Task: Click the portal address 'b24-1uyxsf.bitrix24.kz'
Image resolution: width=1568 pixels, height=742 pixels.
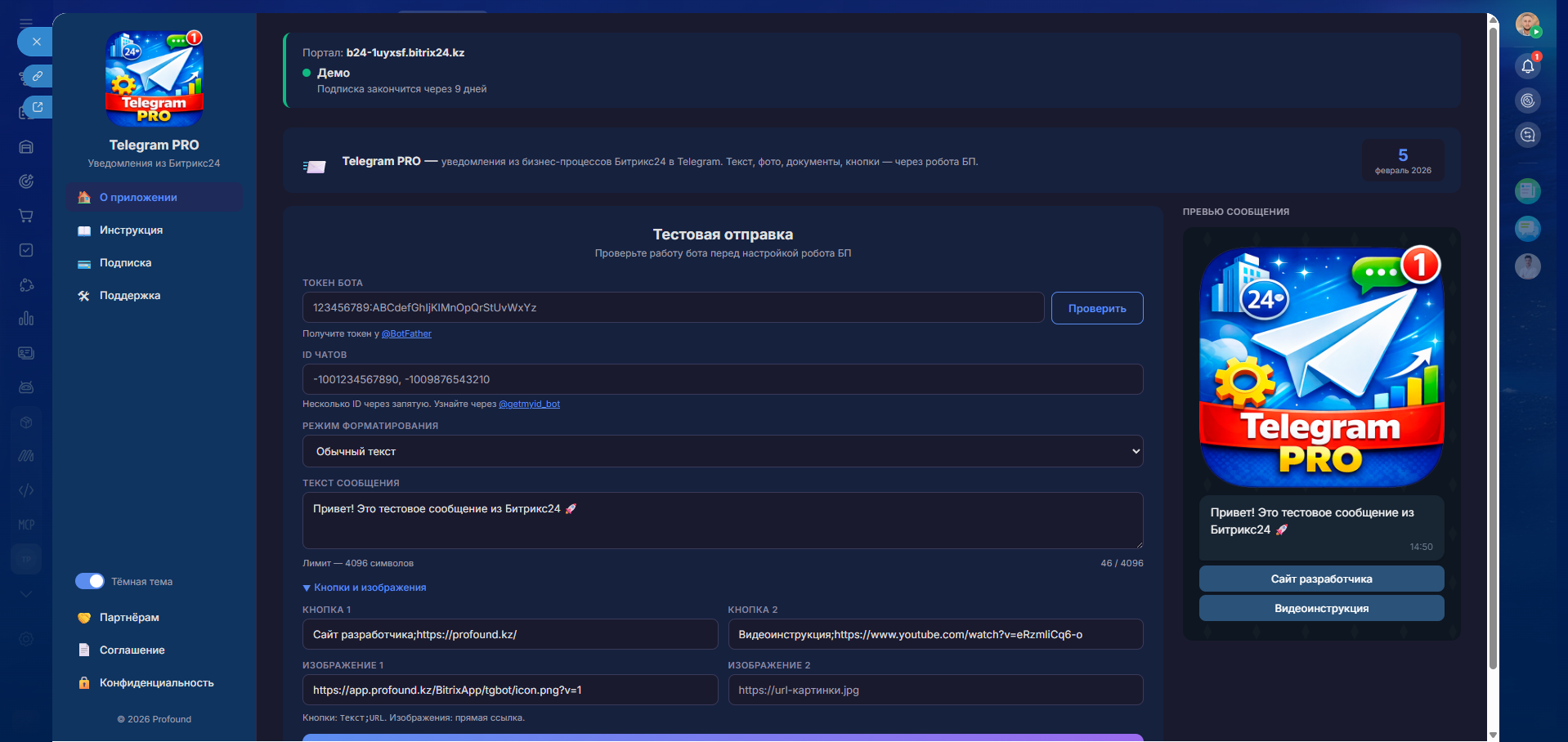Action: pos(405,52)
